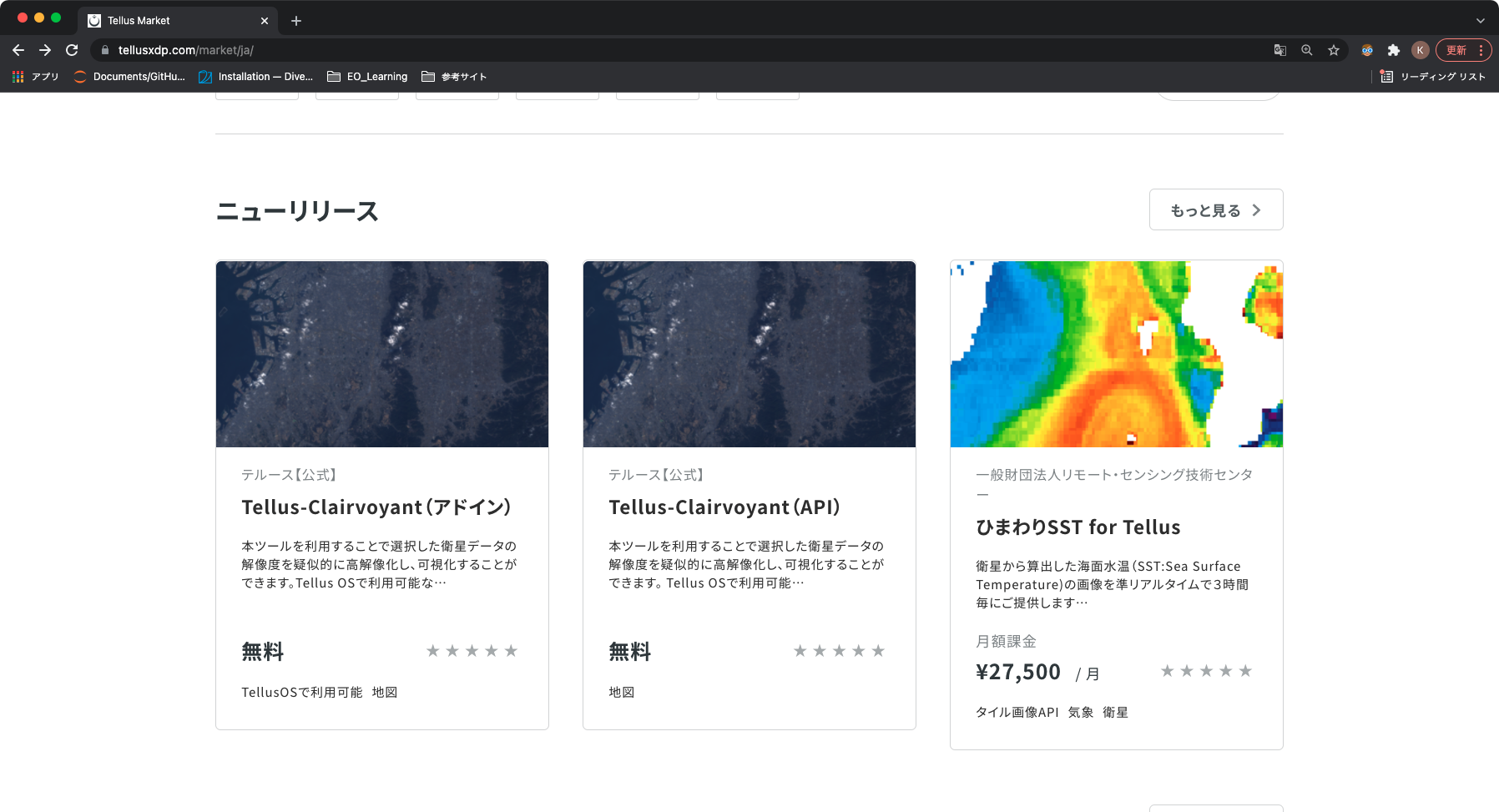Image resolution: width=1499 pixels, height=812 pixels.
Task: Select the タイル画像API tag
Action: tap(1017, 713)
